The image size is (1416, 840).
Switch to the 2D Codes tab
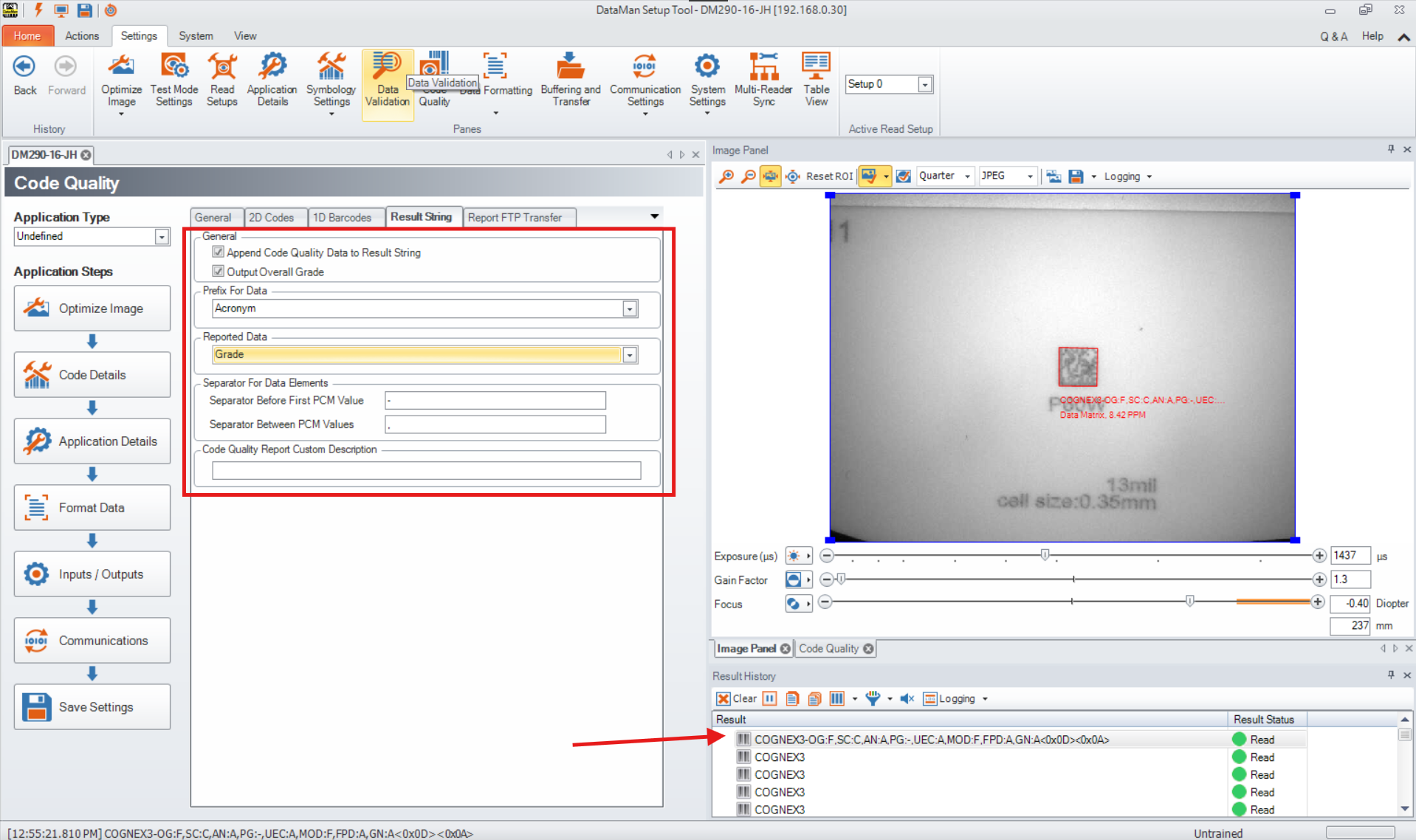pyautogui.click(x=271, y=218)
